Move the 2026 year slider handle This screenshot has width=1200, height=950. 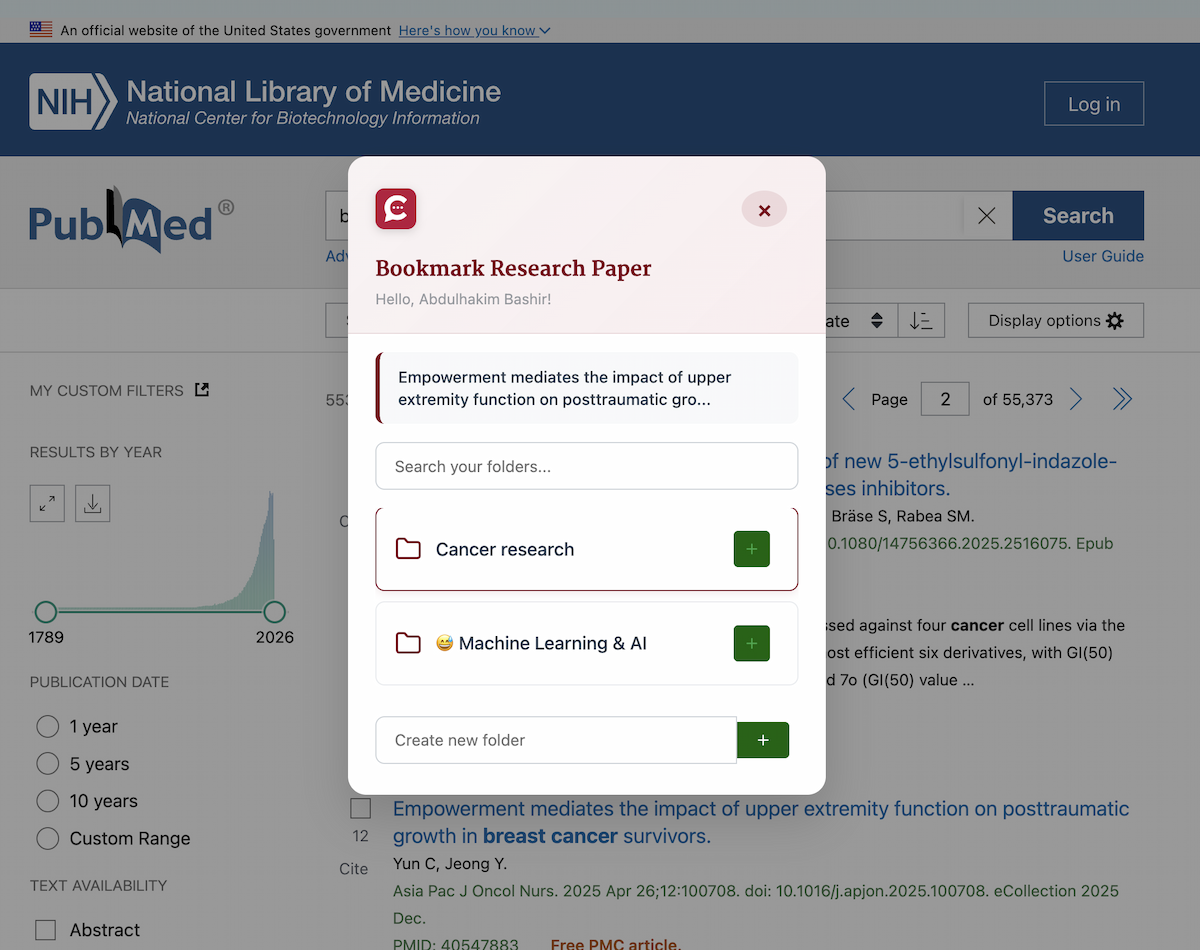click(x=274, y=612)
